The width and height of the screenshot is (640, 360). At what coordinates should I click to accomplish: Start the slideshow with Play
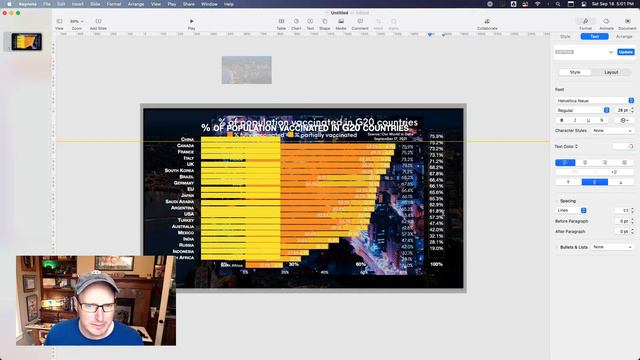tap(191, 24)
